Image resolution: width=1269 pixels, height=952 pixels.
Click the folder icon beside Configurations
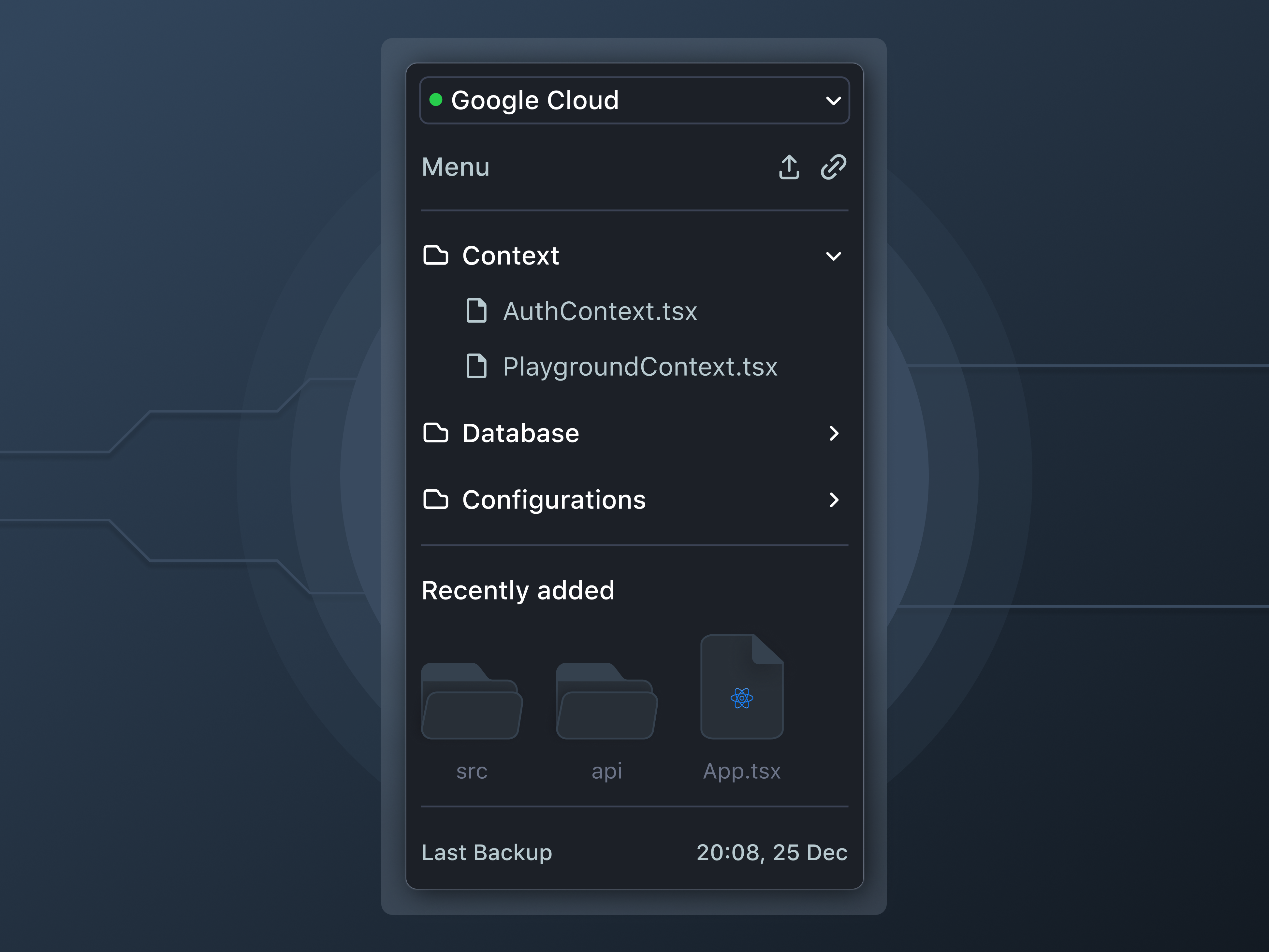pos(435,499)
